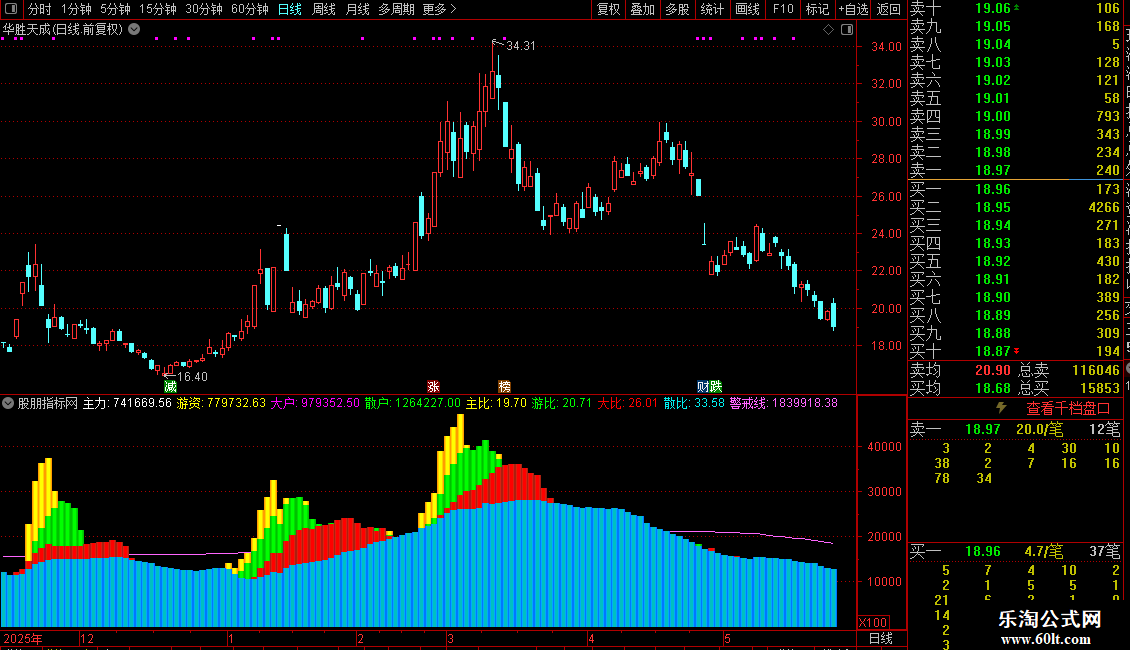Viewport: 1130px width, 650px height.
Task: Click the 多股 button
Action: pos(677,9)
